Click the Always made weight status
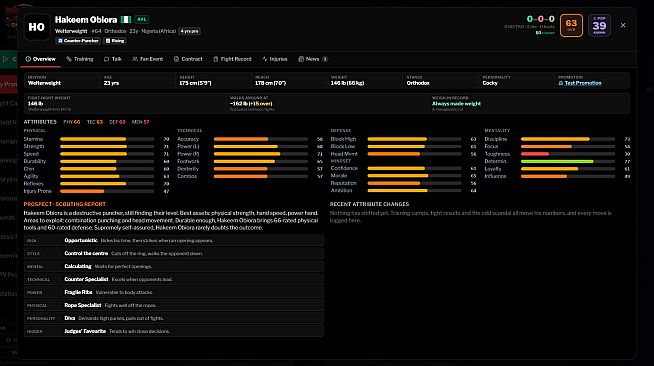 456,103
